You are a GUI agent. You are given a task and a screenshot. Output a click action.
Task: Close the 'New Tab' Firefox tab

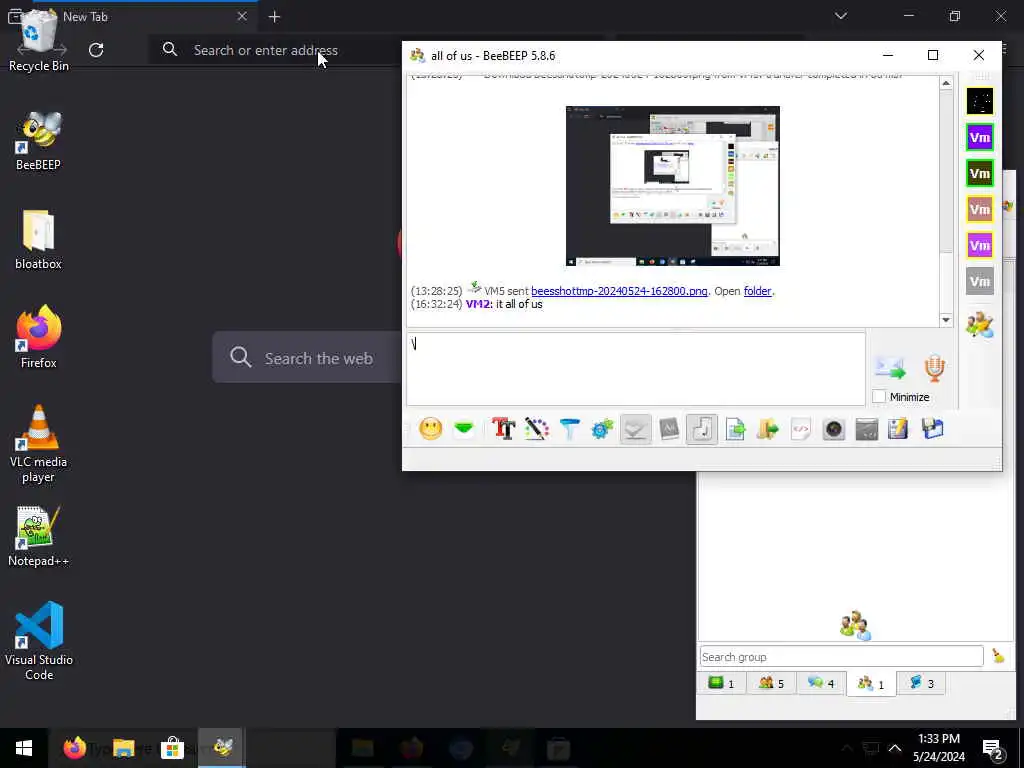pos(242,16)
